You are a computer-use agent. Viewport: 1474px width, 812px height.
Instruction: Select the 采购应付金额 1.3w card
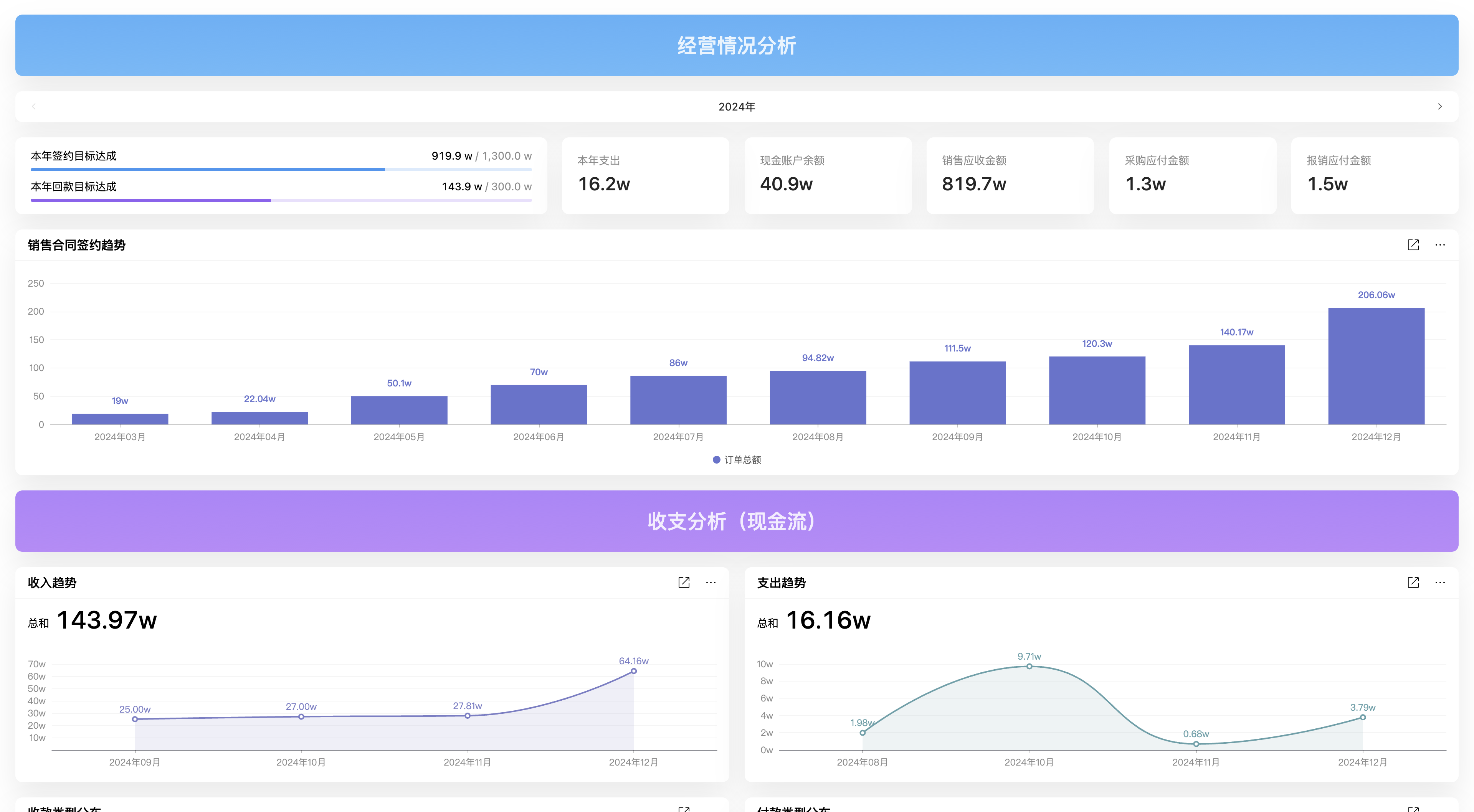point(1192,176)
